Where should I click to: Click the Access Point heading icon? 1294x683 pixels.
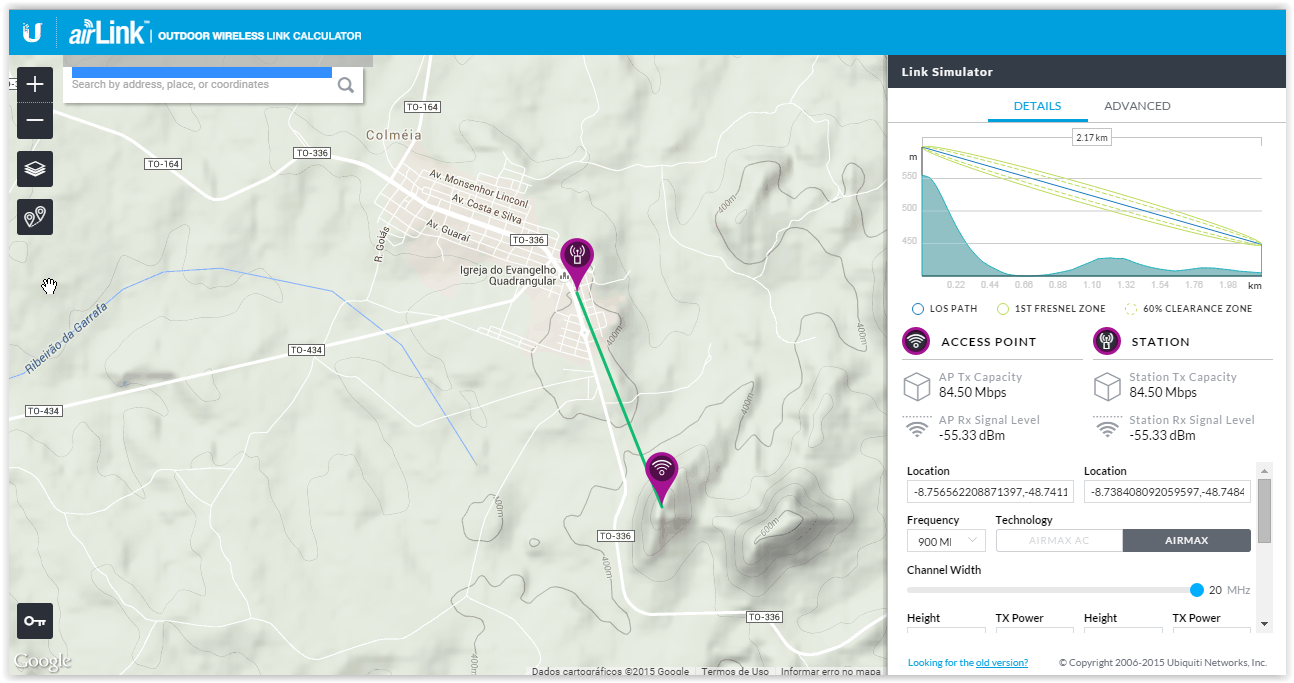pyautogui.click(x=916, y=341)
